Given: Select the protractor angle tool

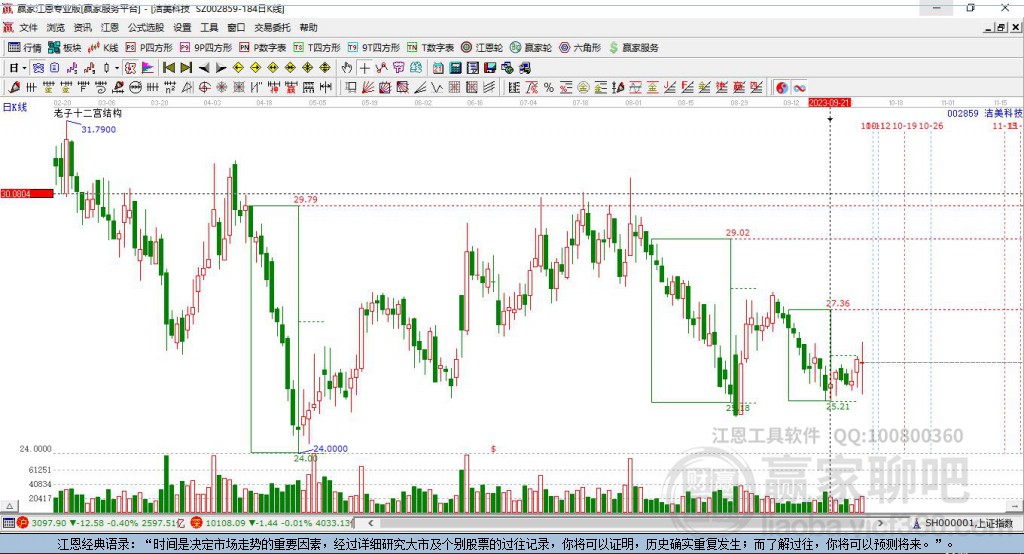Looking at the screenshot, I should 187,88.
